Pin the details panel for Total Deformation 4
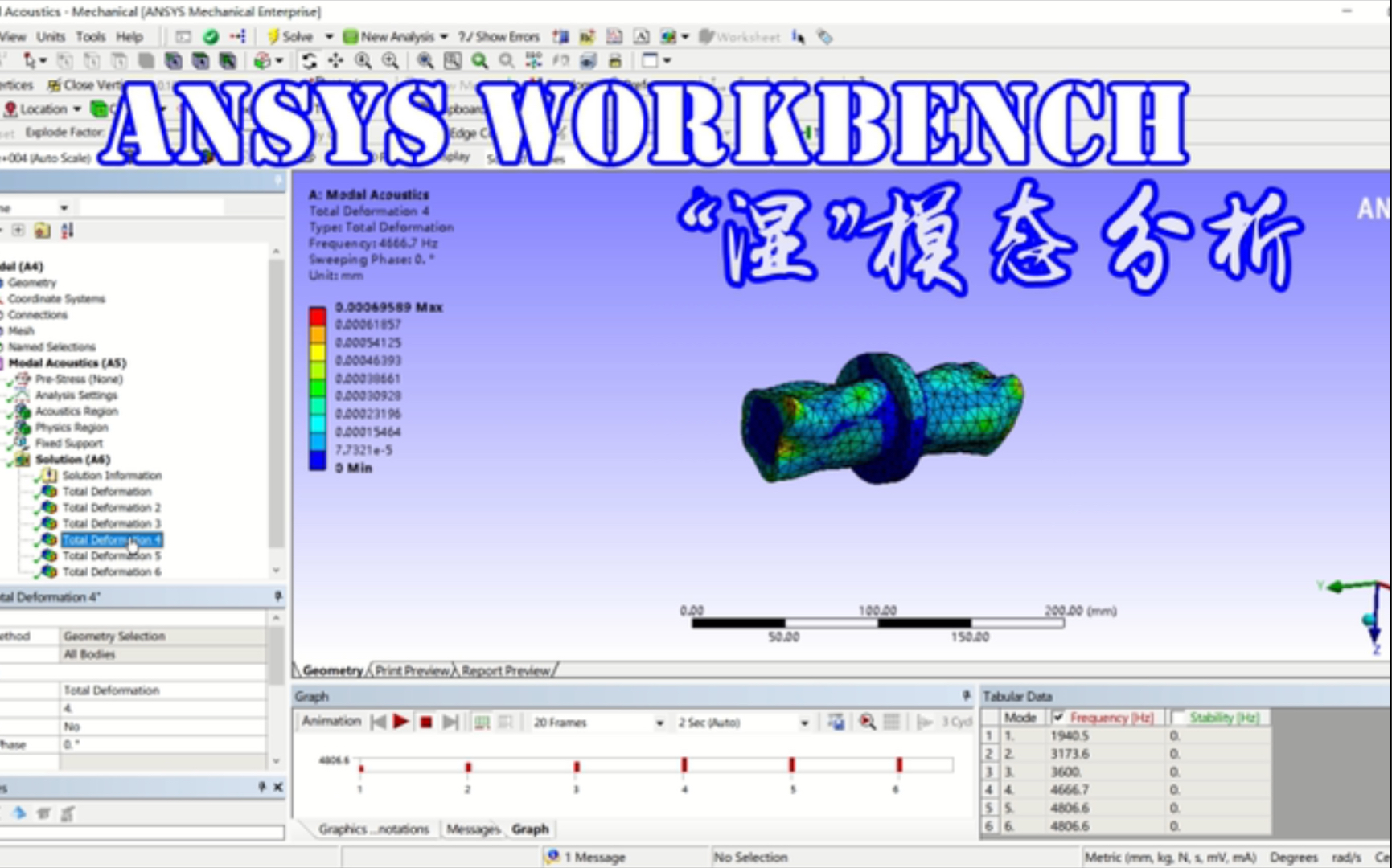This screenshot has height=868, width=1392. tap(277, 596)
